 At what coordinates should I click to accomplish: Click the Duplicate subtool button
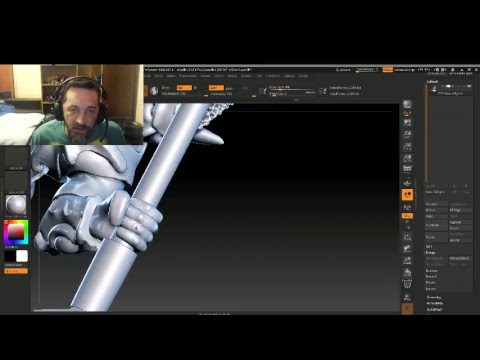click(x=436, y=225)
